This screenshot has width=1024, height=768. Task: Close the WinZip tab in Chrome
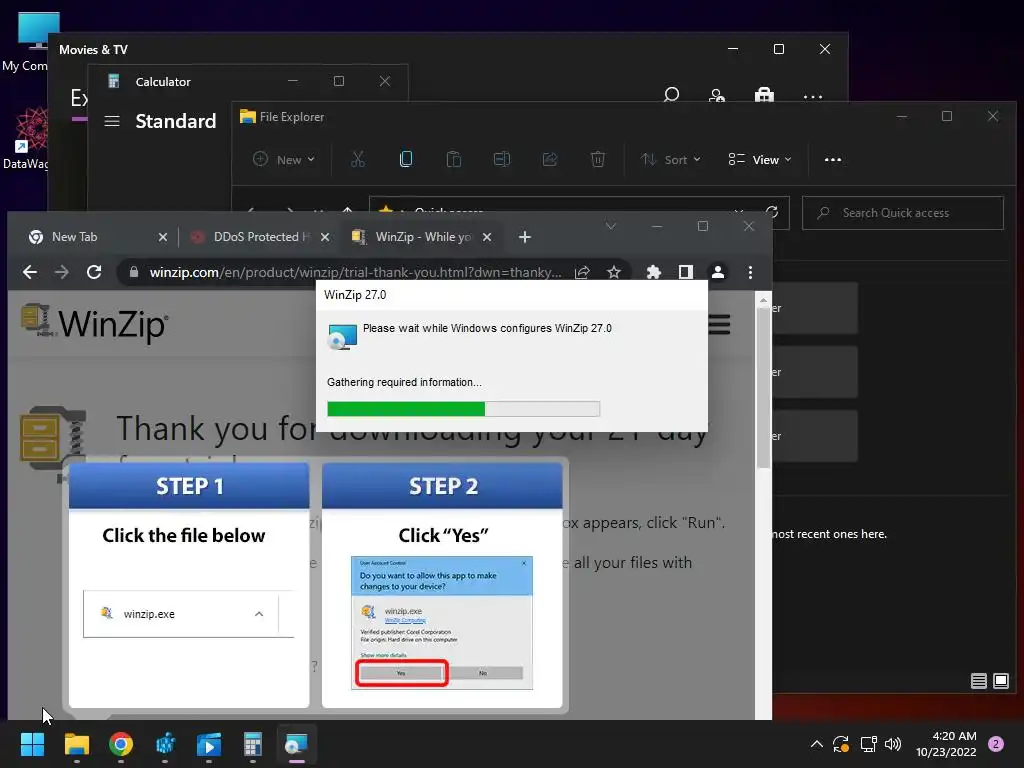[x=487, y=237]
